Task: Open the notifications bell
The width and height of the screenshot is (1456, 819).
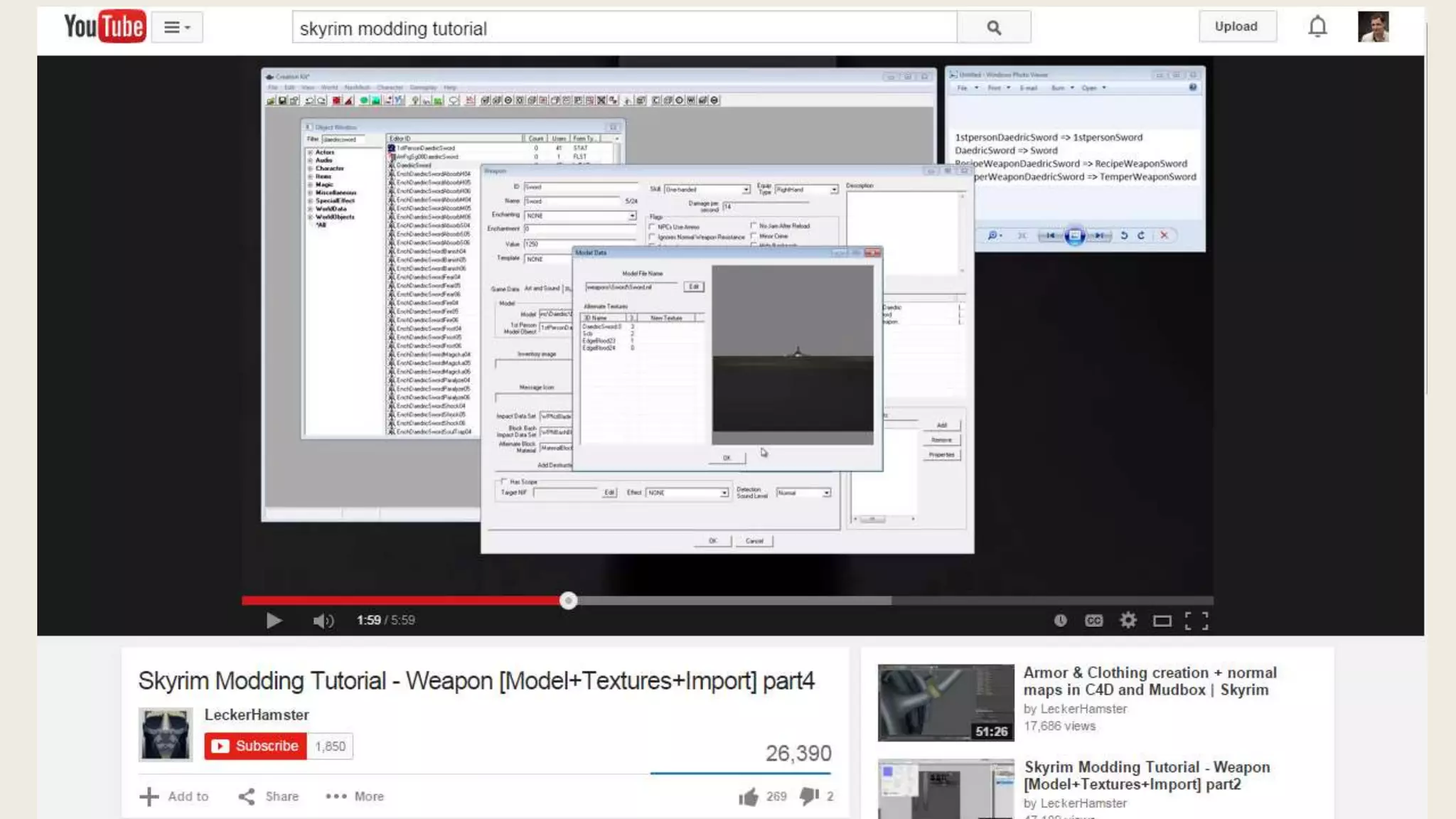Action: coord(1317,27)
